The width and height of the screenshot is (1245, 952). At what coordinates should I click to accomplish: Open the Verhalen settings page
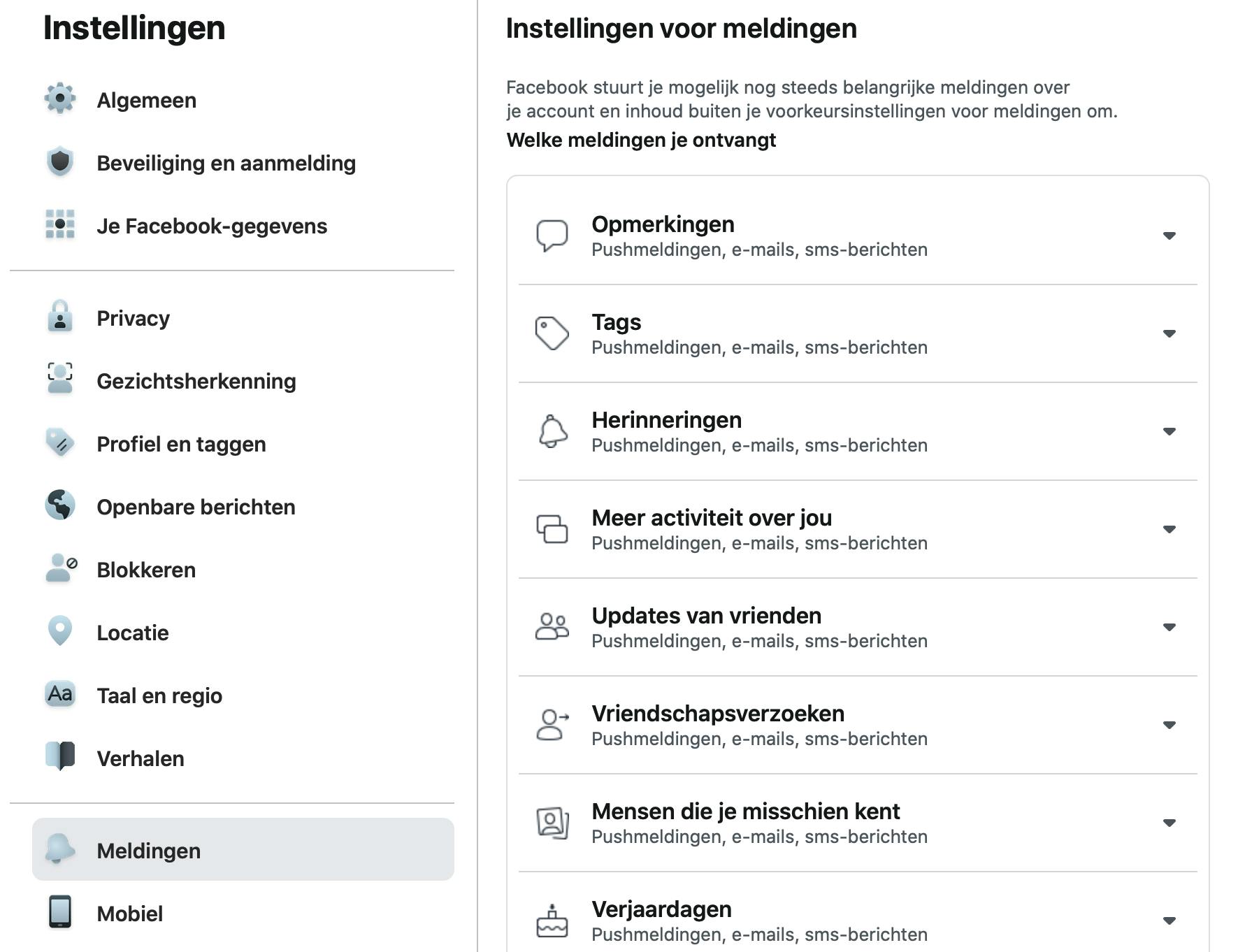[141, 759]
